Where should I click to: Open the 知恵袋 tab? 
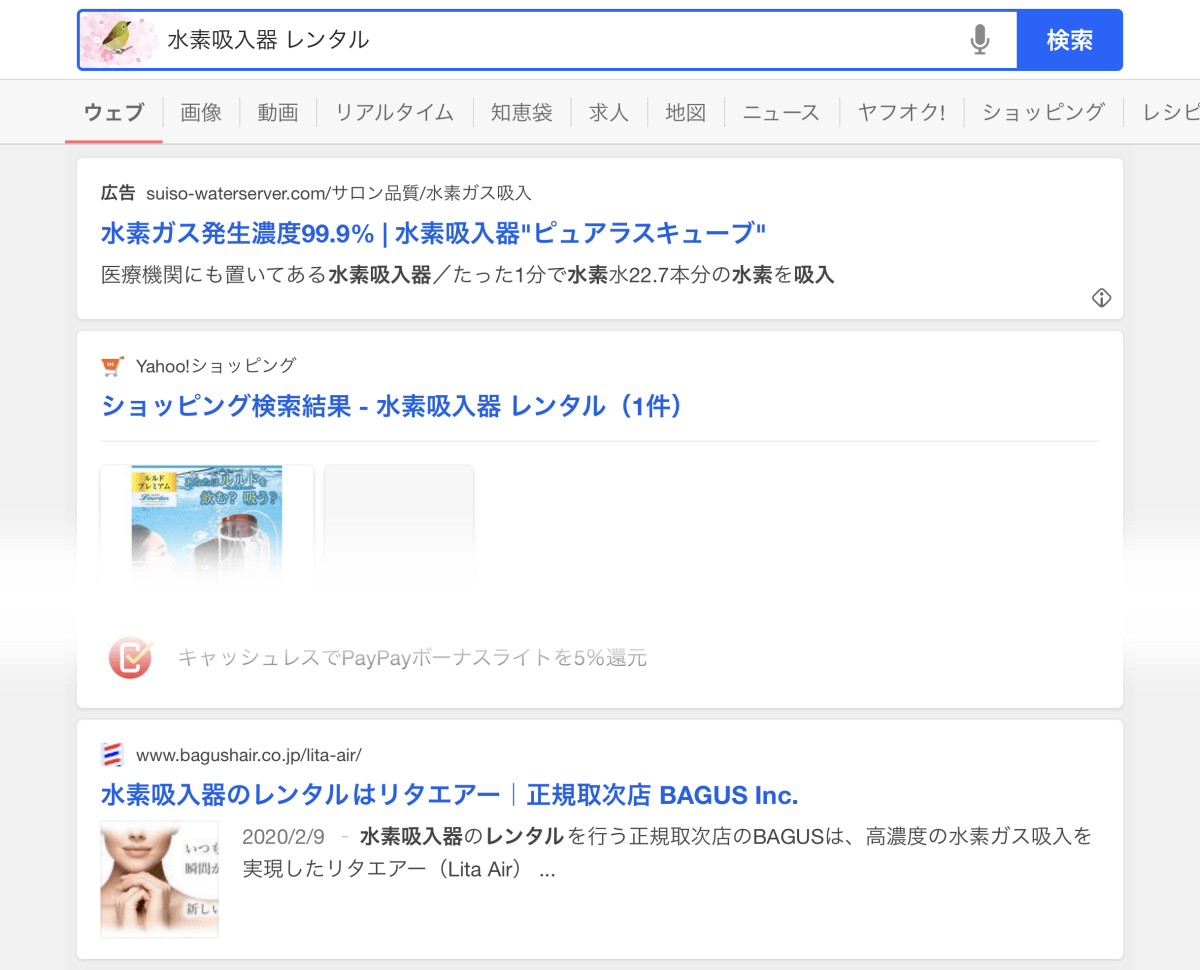(x=521, y=112)
